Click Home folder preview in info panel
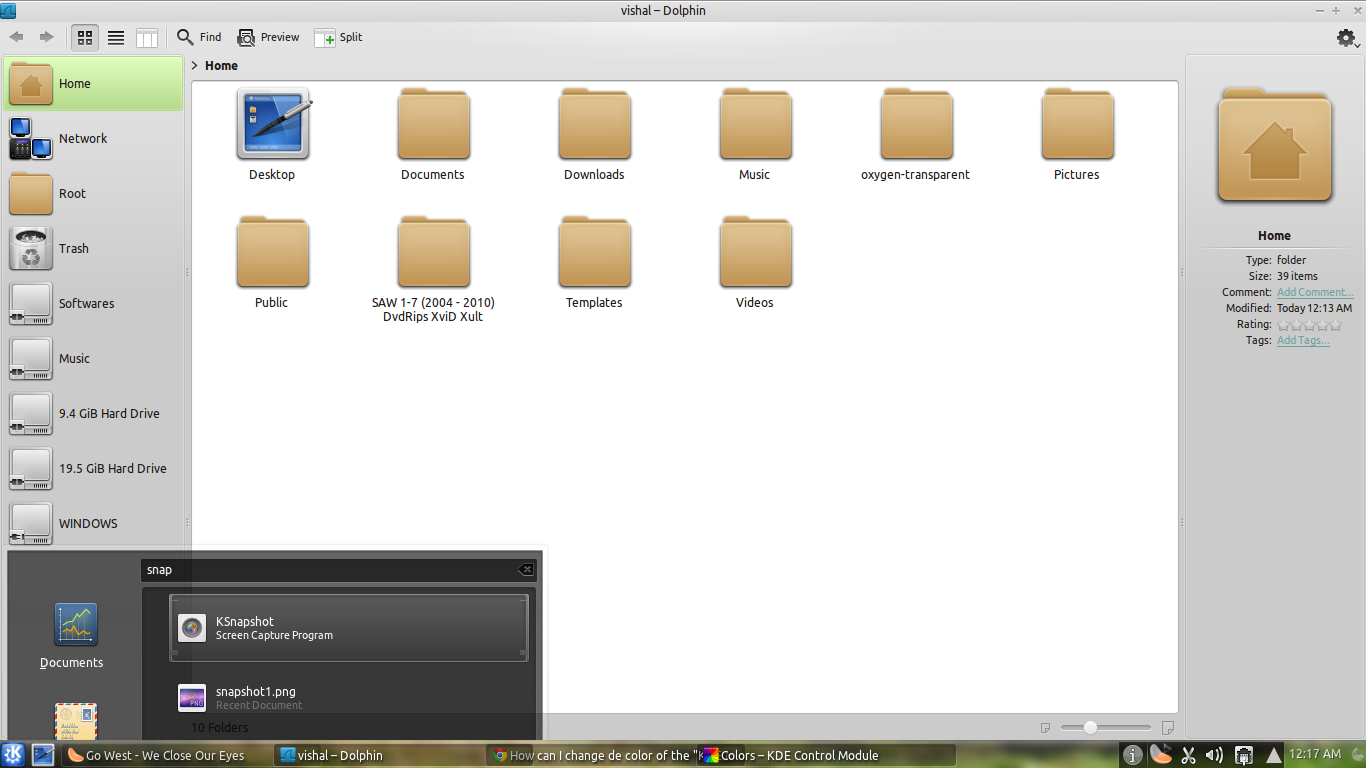1366x768 pixels. (x=1274, y=145)
